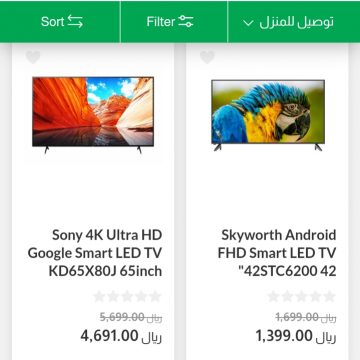
Task: Open the Skyworth Android FHD title link
Action: point(277,253)
